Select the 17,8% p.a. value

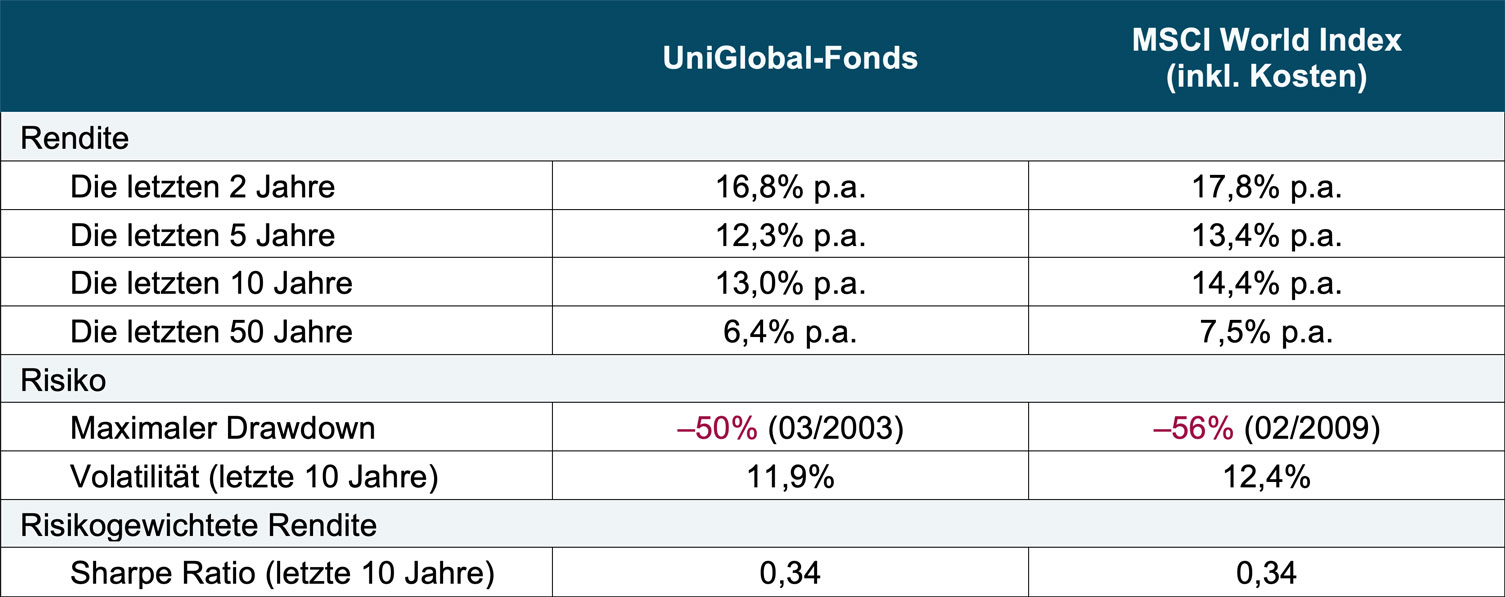click(x=1267, y=187)
